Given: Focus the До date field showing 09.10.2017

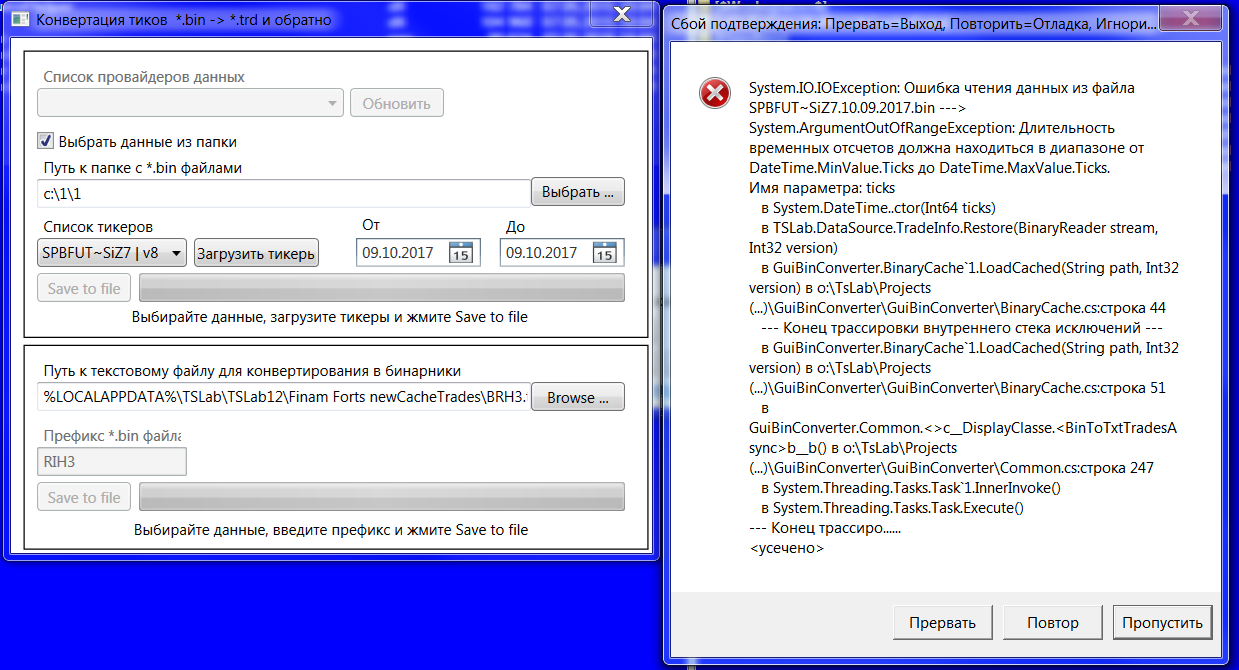Looking at the screenshot, I should [x=562, y=253].
